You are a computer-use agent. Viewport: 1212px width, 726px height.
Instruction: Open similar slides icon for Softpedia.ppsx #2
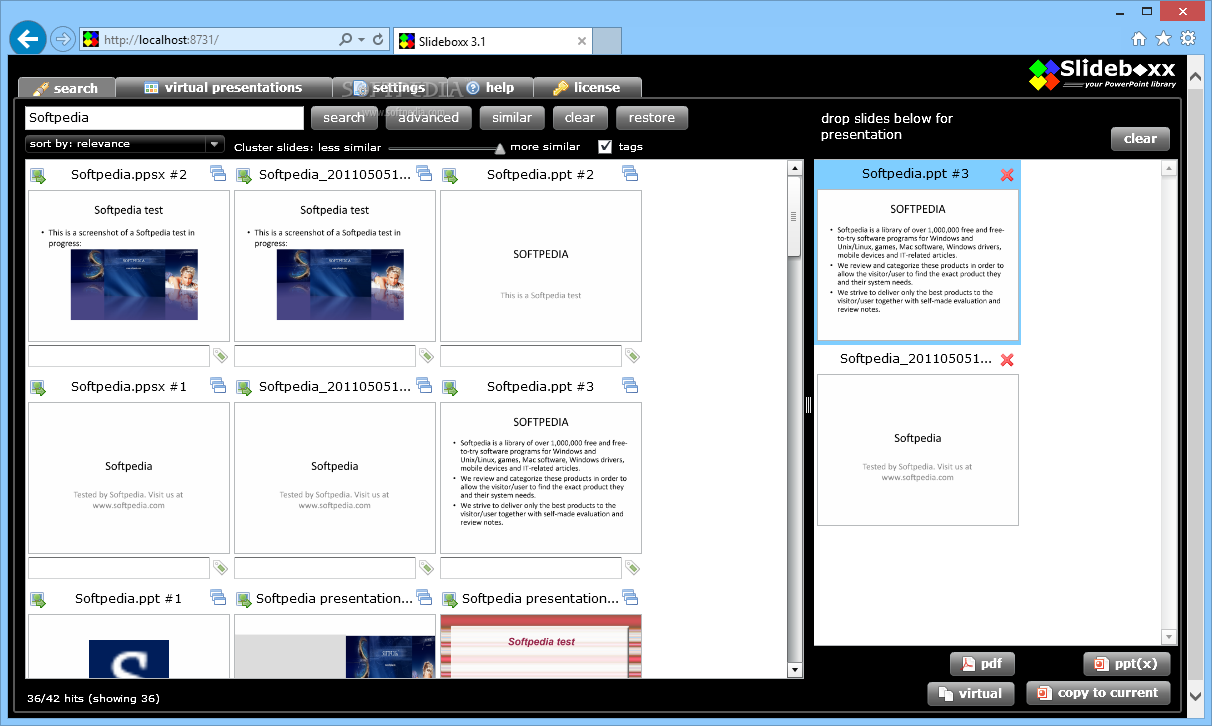click(x=218, y=174)
